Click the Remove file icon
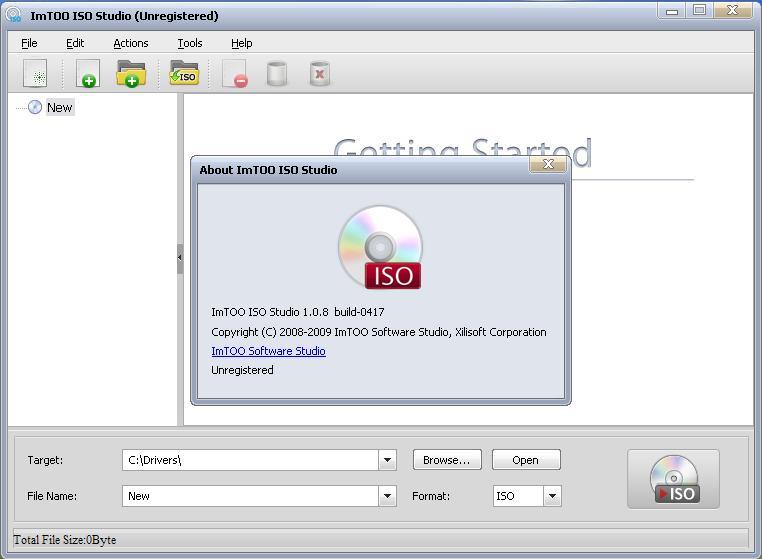The image size is (762, 559). pyautogui.click(x=235, y=74)
